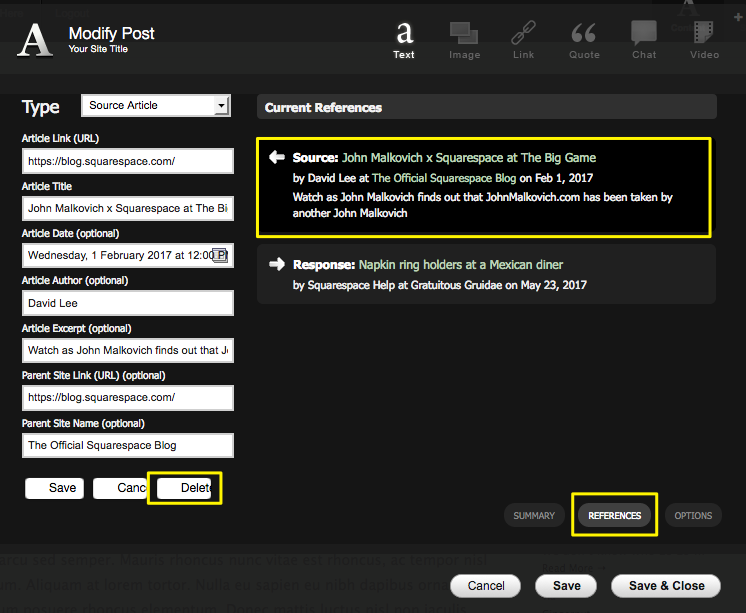Open the Napkin ring holders response link
Screen dimensions: 746x613
(460, 265)
